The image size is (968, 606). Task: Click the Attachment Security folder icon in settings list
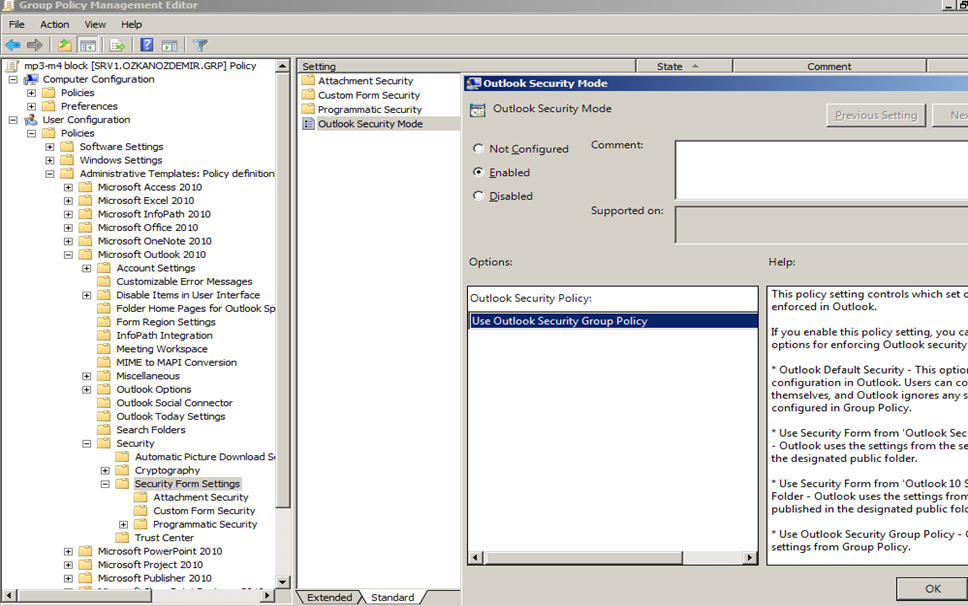point(308,81)
